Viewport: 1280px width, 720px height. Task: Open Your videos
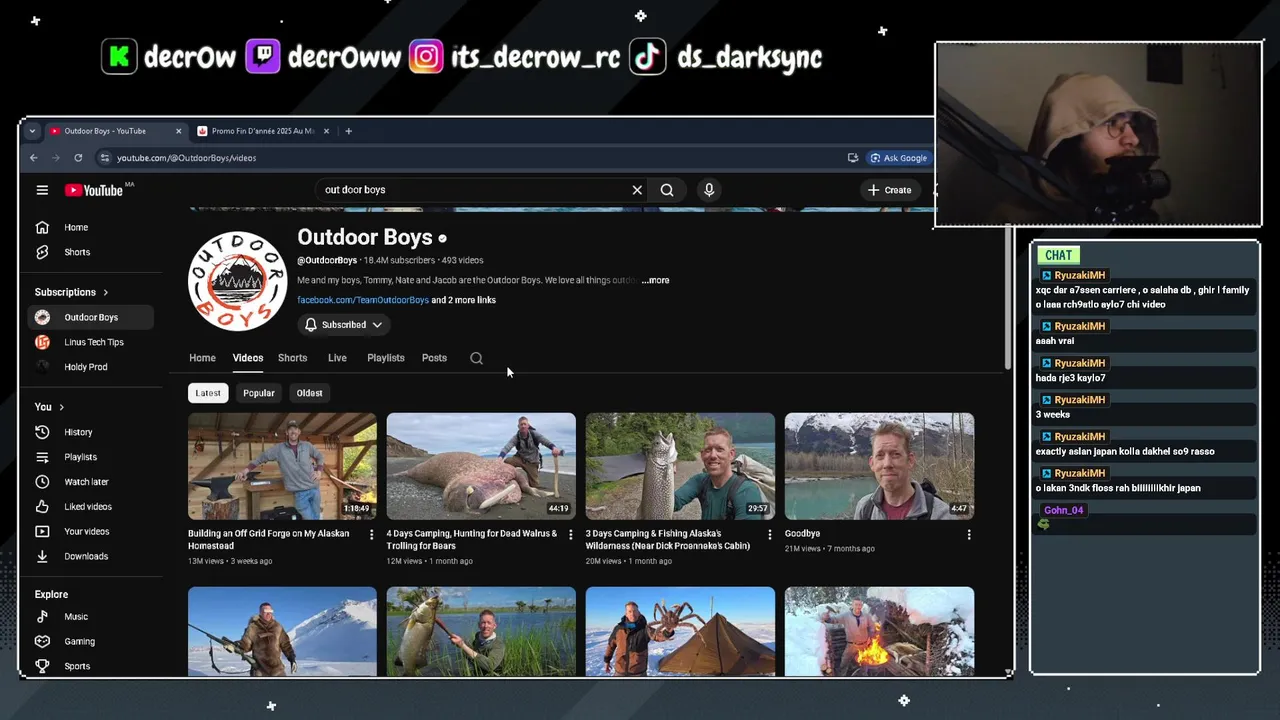pyautogui.click(x=90, y=531)
